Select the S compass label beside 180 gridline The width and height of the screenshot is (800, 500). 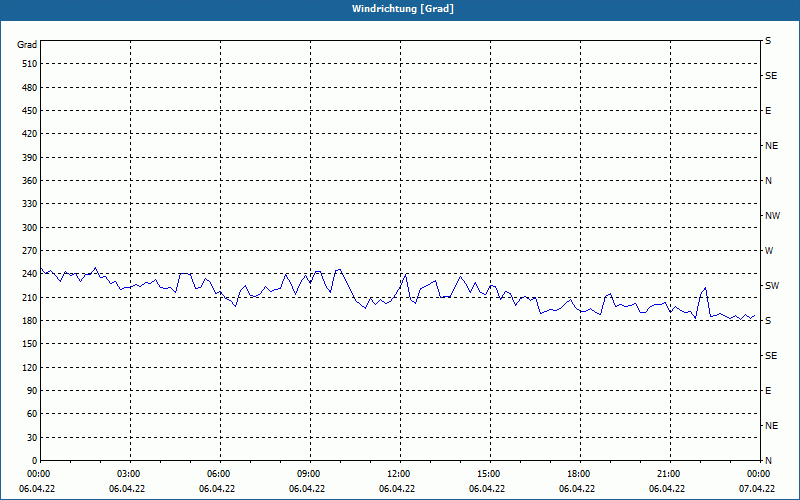pos(768,321)
